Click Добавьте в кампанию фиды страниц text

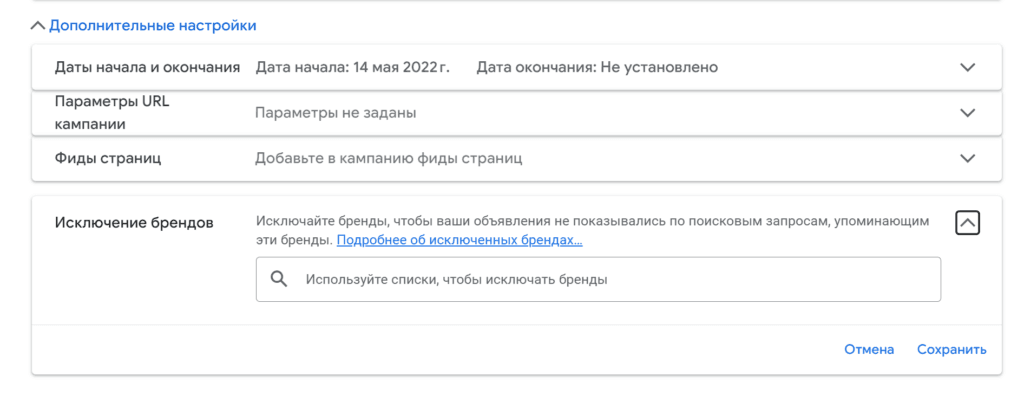(389, 159)
